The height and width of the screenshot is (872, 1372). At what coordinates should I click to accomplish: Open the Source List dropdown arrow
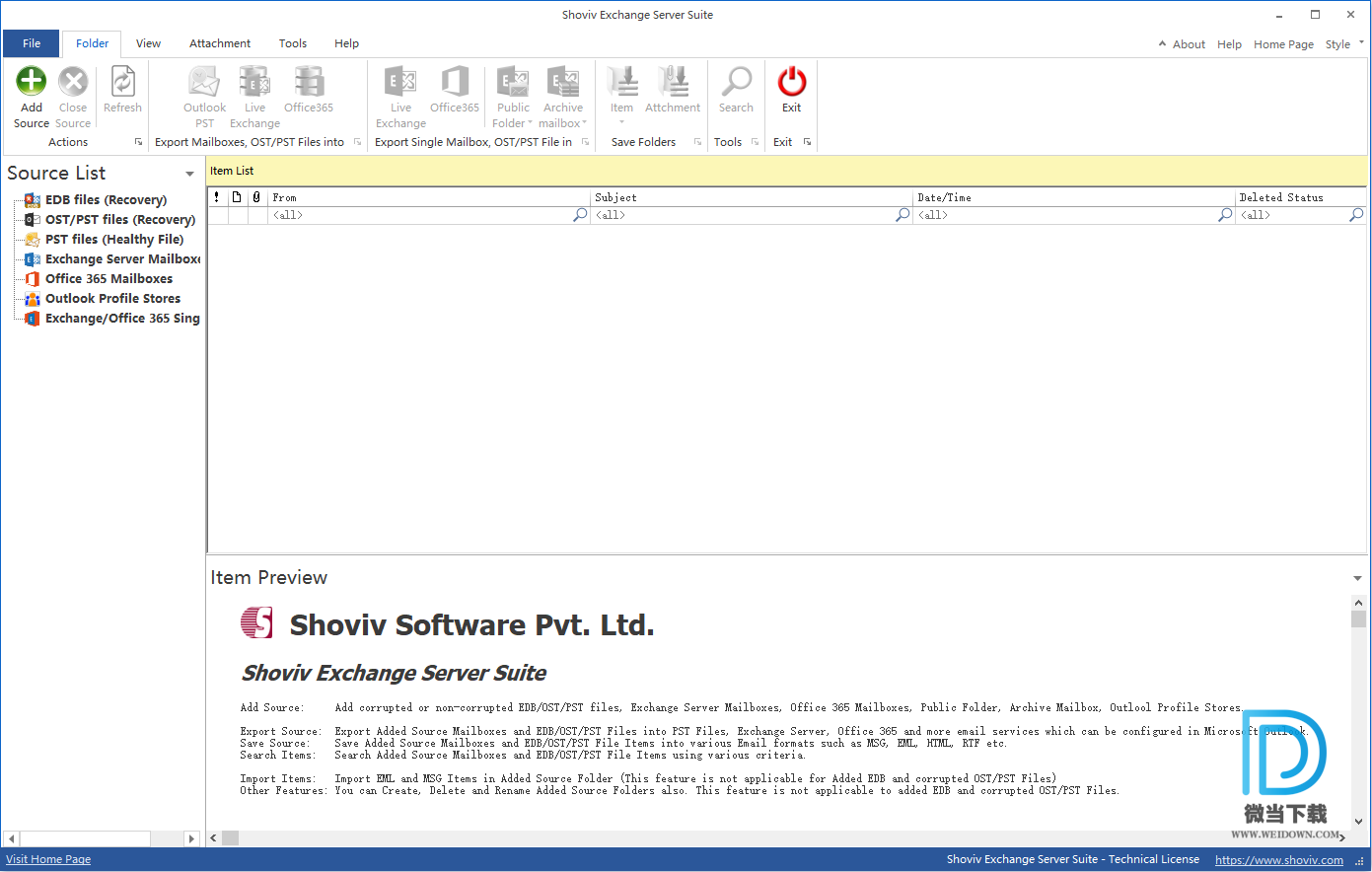189,175
